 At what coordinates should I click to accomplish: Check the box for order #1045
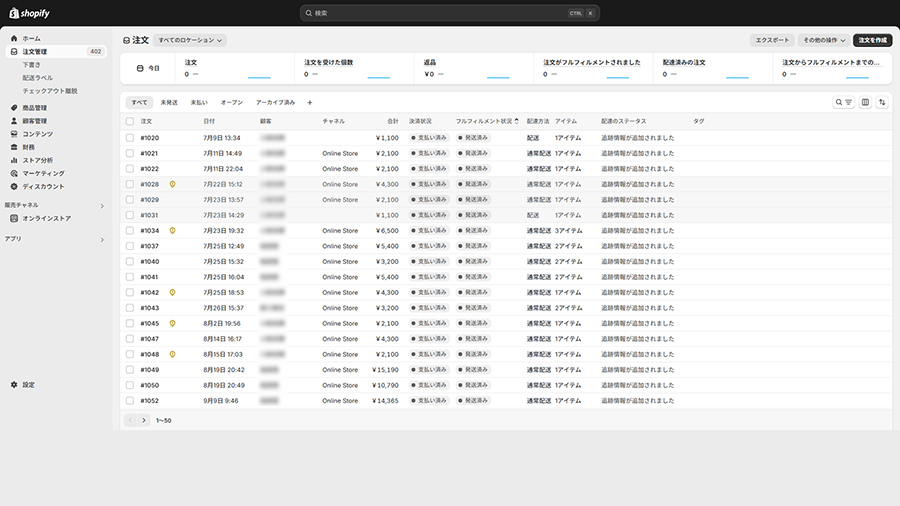pos(130,324)
